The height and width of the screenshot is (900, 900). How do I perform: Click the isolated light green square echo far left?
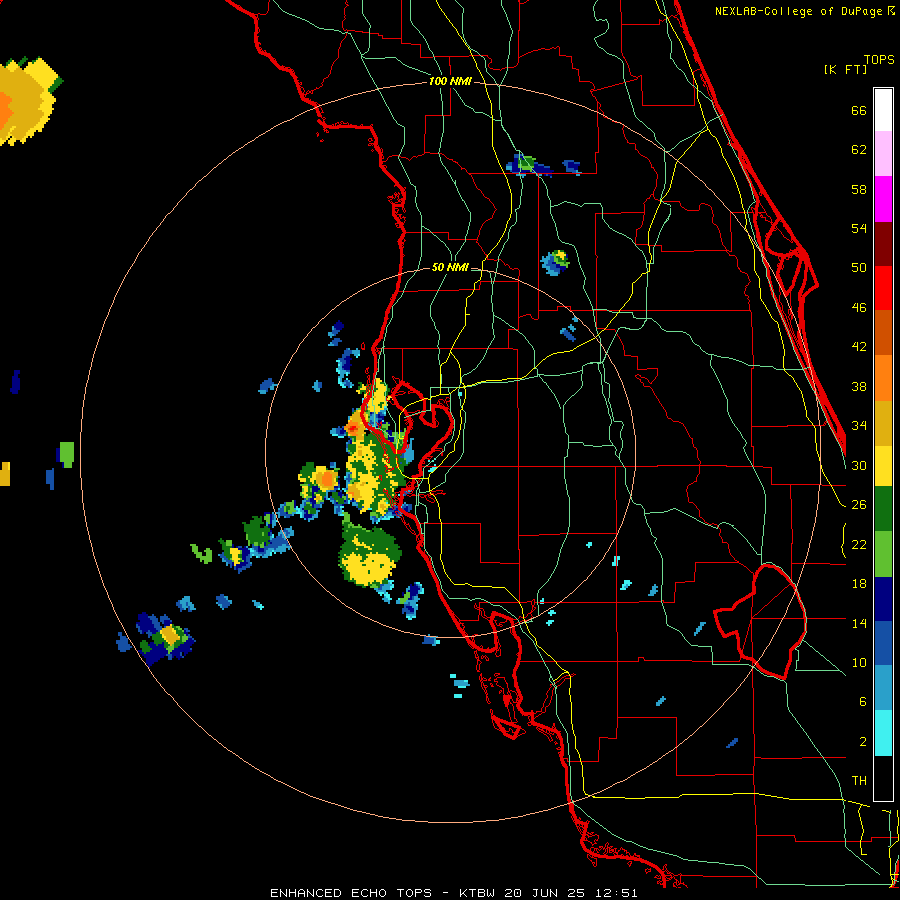pyautogui.click(x=67, y=455)
